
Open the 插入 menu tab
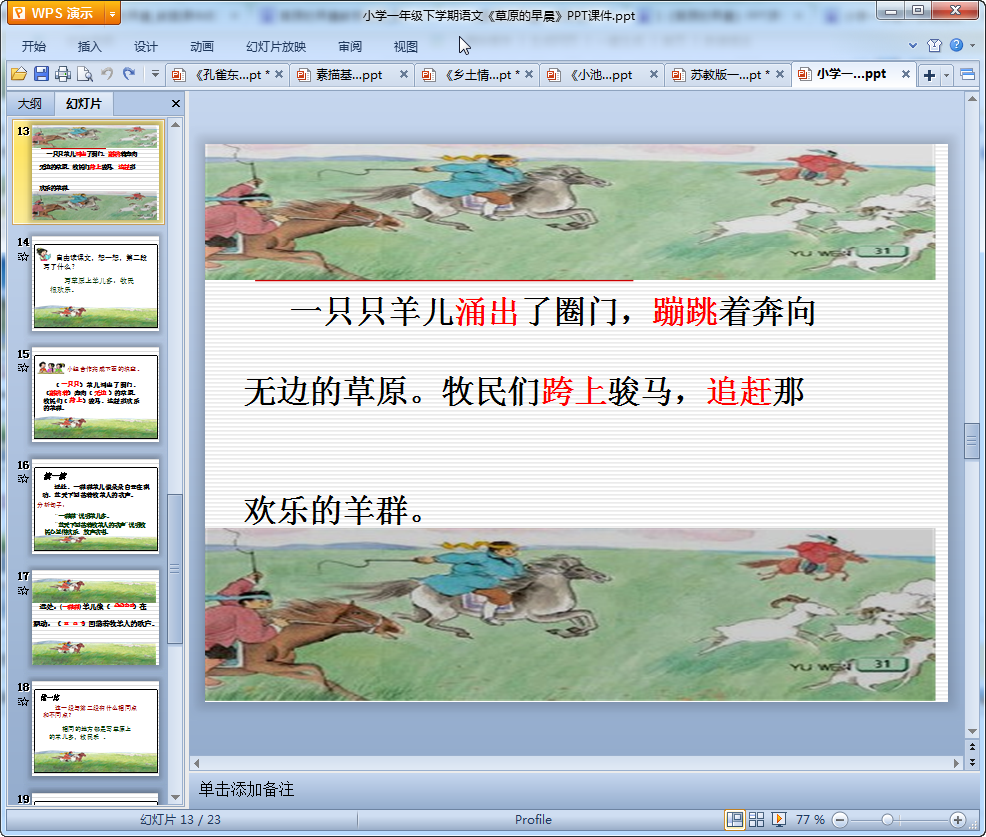click(89, 47)
